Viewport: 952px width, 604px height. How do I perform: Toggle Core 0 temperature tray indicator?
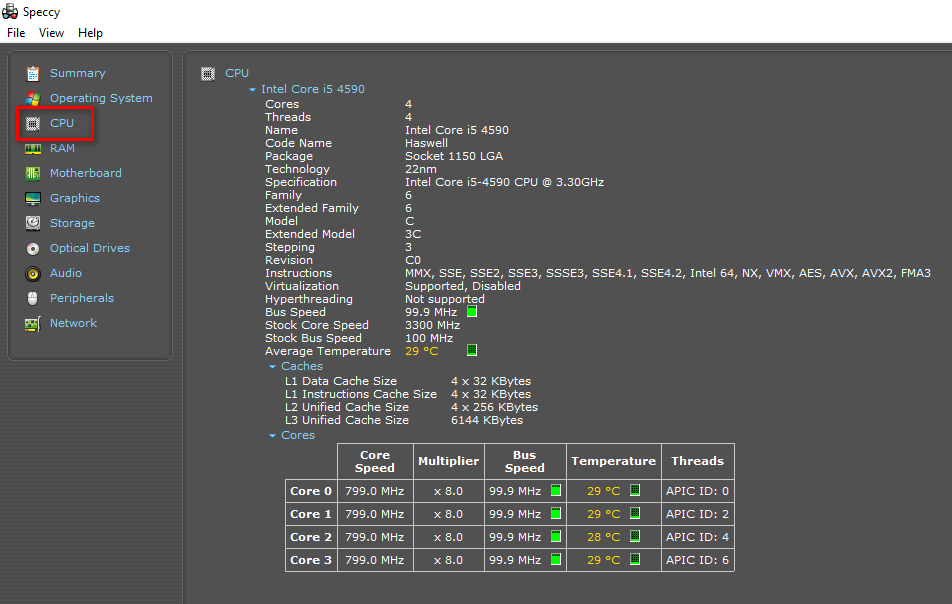[635, 490]
